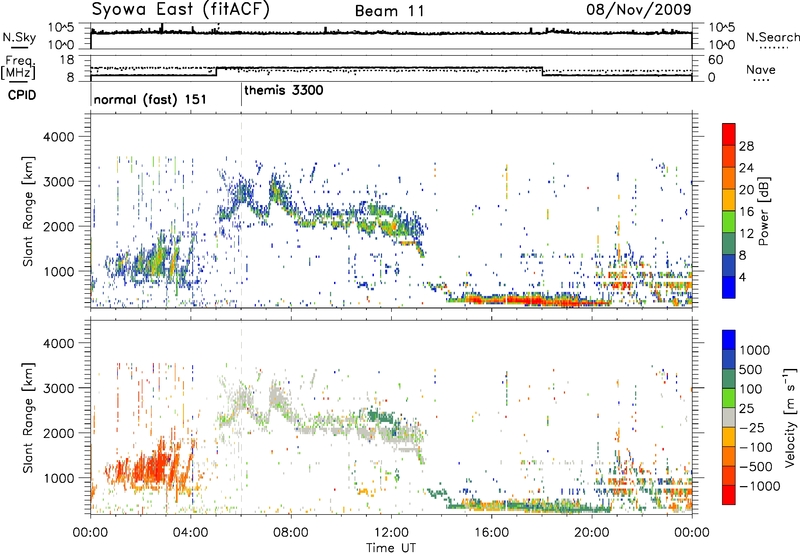800x554 pixels.
Task: Select the 'Velocity [m s-1]' colorbar title
Action: point(790,417)
